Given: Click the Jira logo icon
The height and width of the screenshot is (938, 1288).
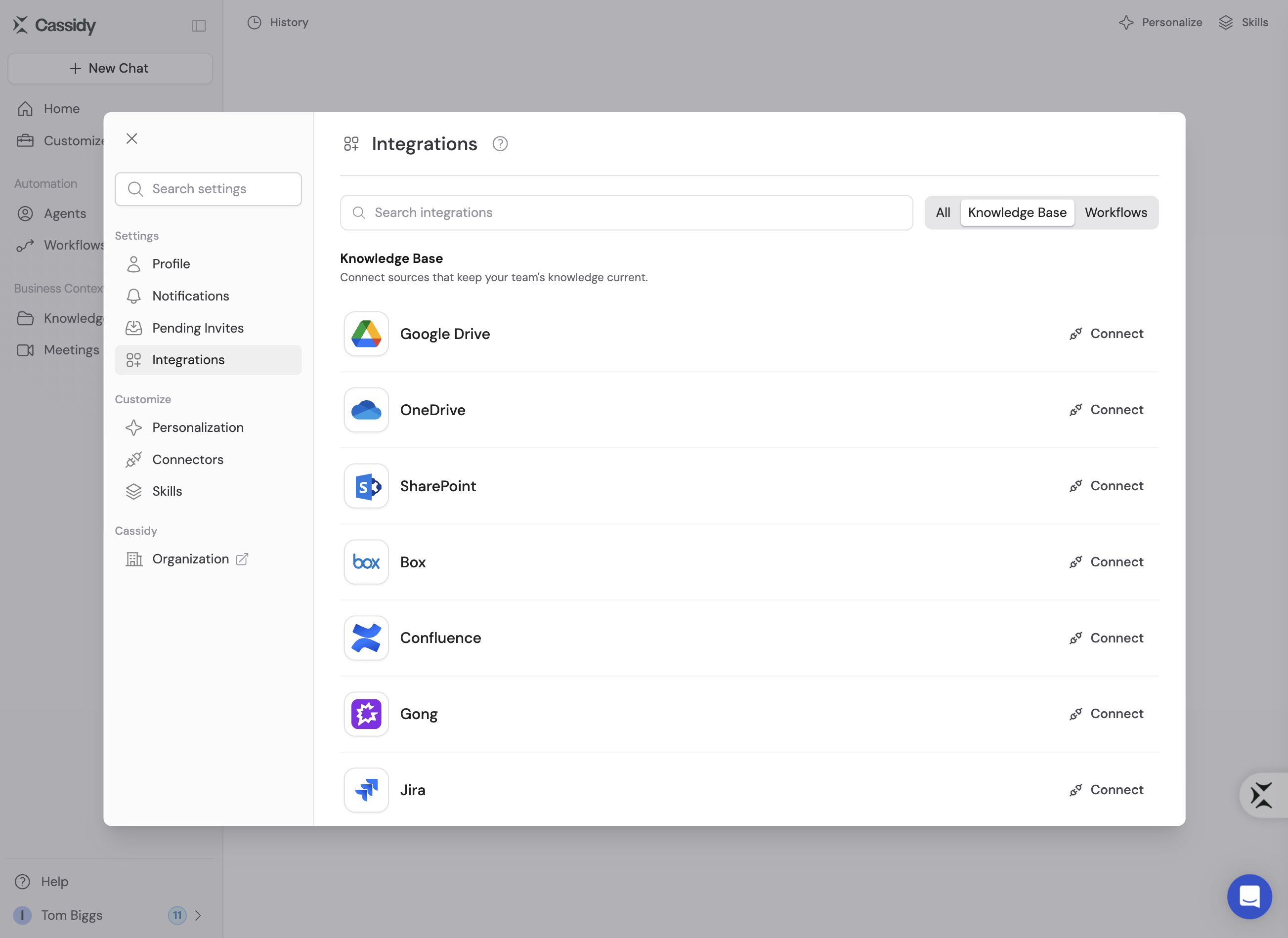Looking at the screenshot, I should (x=366, y=790).
